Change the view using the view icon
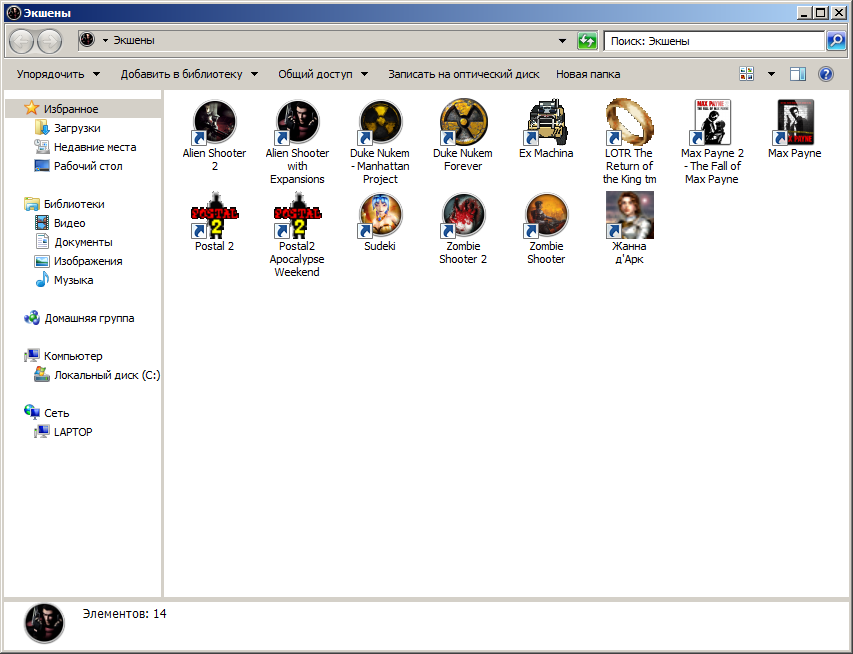The image size is (853, 654). point(746,74)
